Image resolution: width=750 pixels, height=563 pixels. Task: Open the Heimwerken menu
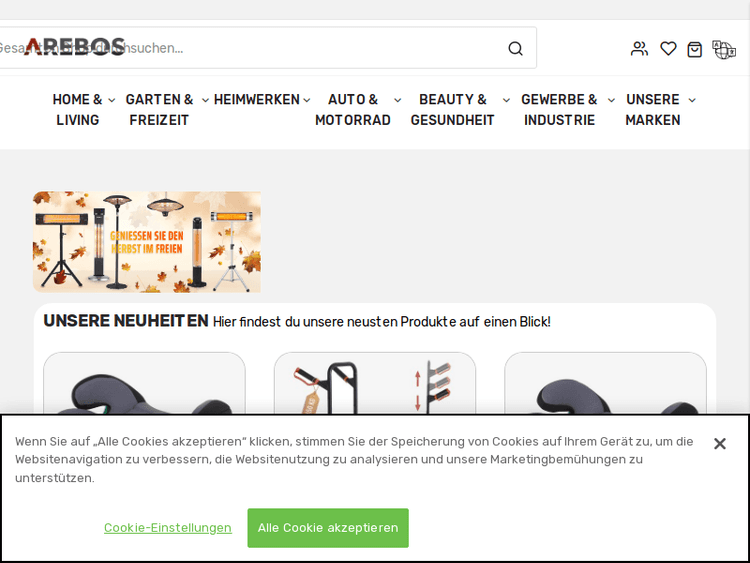[257, 99]
